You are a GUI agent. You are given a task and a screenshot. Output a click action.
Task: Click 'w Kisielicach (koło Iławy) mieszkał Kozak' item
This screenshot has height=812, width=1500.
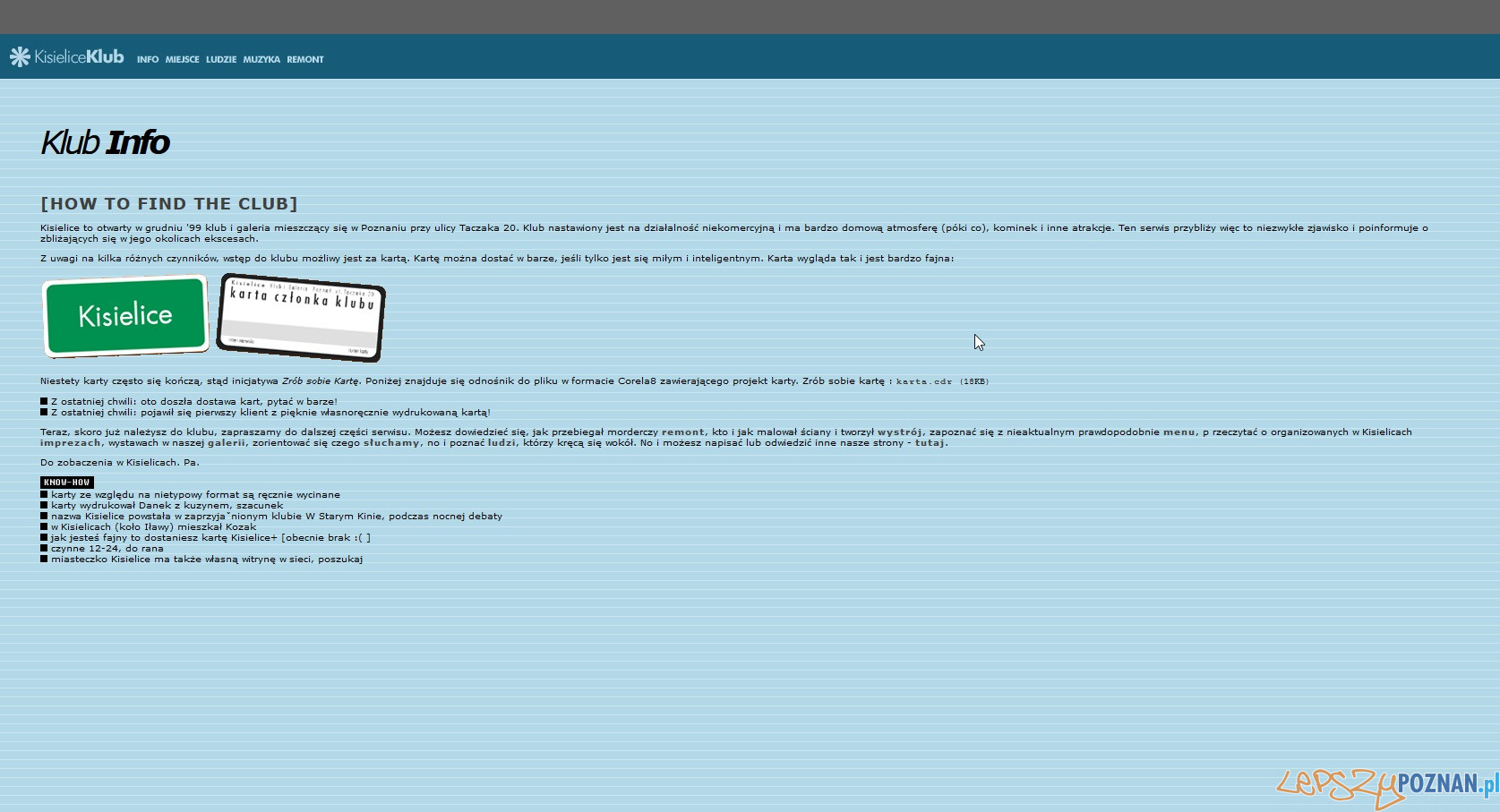point(149,526)
